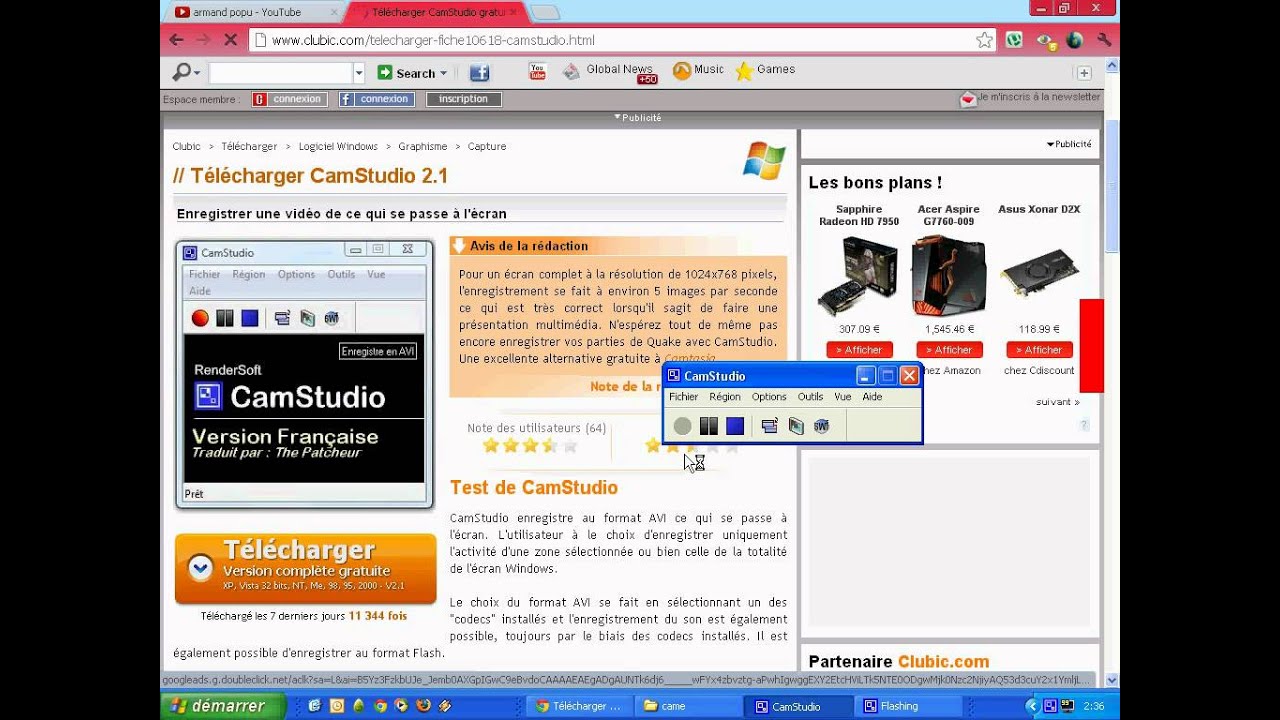Click the suivant » link in bons plans

point(1058,402)
